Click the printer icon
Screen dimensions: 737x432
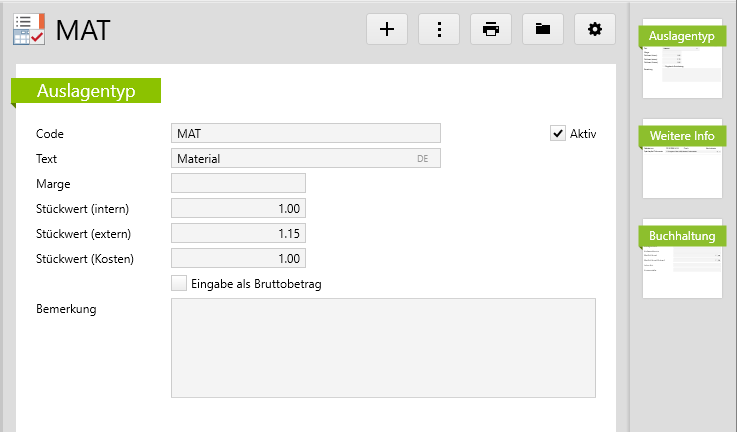coord(491,29)
